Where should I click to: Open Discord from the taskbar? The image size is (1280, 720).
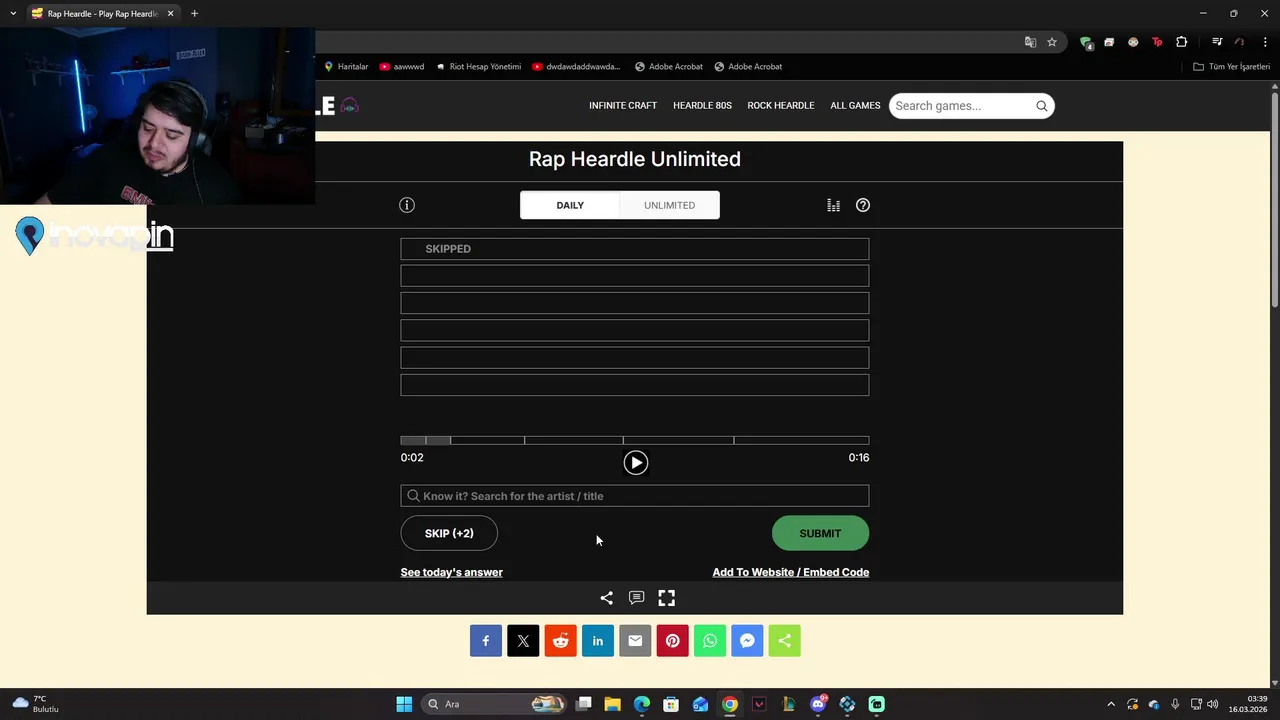pyautogui.click(x=818, y=704)
